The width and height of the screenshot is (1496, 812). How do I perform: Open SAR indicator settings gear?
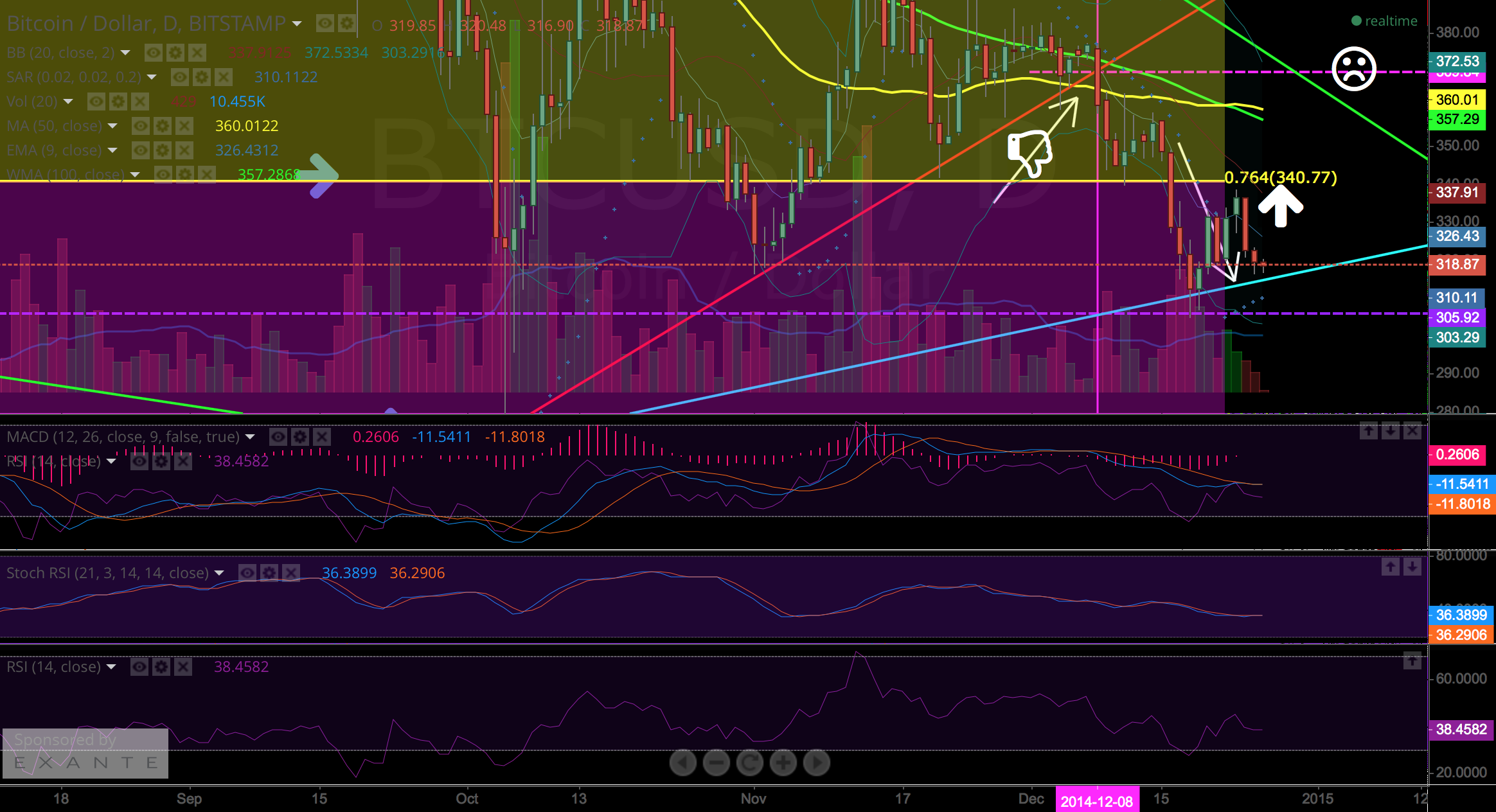[x=202, y=77]
